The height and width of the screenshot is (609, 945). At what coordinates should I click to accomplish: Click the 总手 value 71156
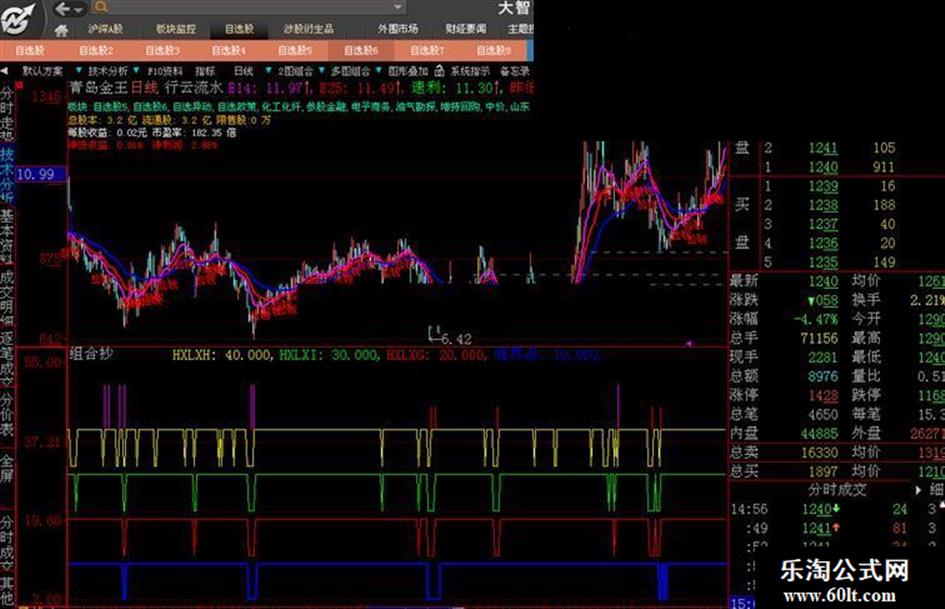click(x=819, y=338)
